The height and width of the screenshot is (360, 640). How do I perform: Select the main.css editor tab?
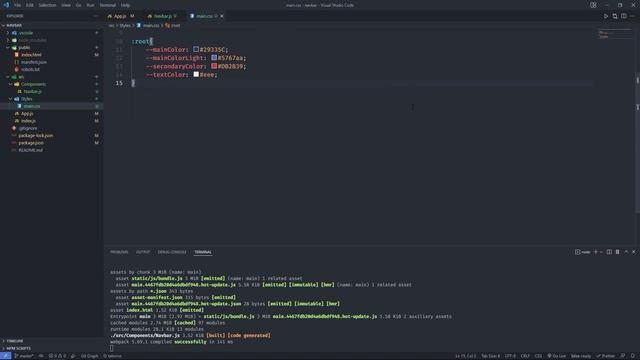(204, 16)
